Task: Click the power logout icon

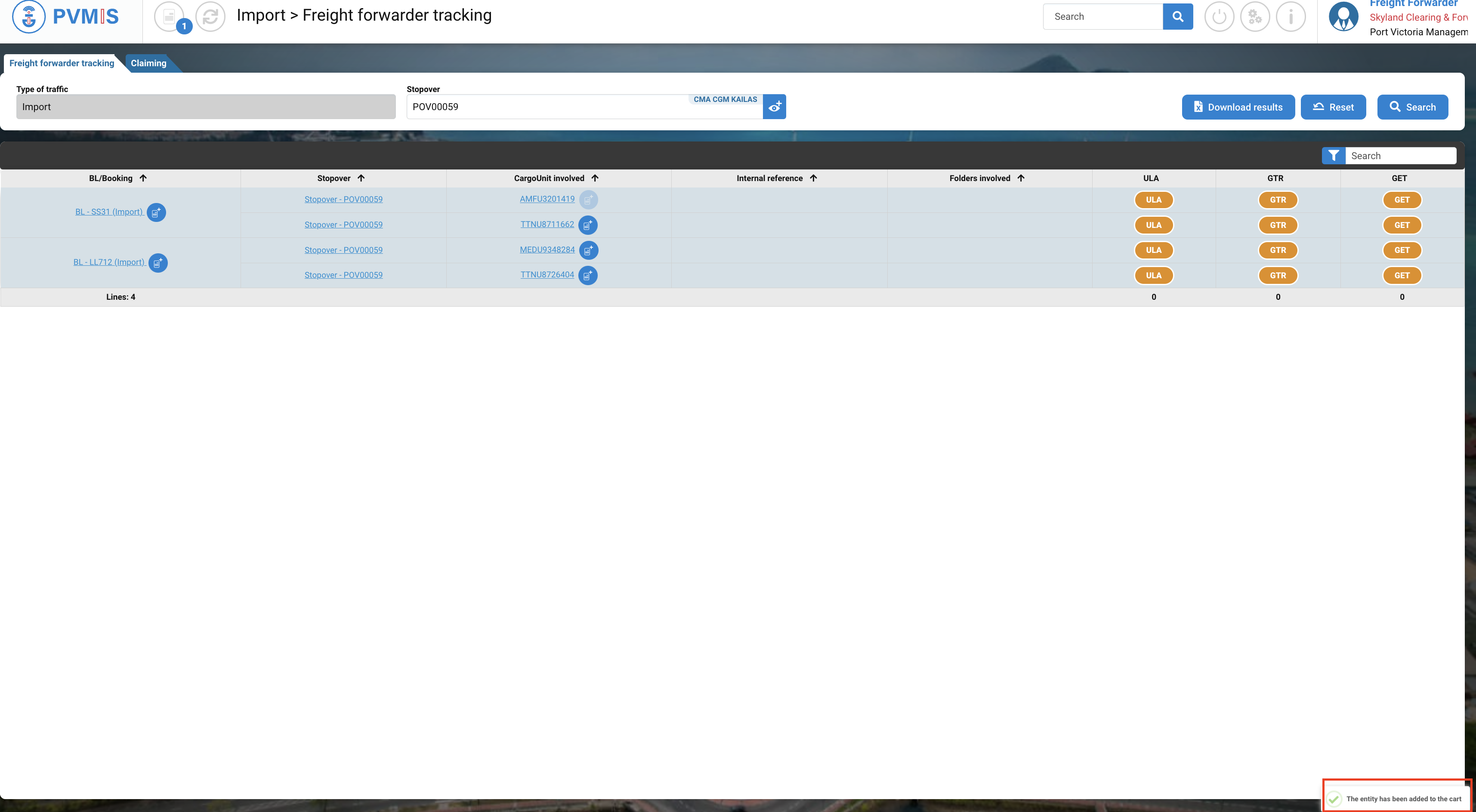Action: click(1219, 17)
